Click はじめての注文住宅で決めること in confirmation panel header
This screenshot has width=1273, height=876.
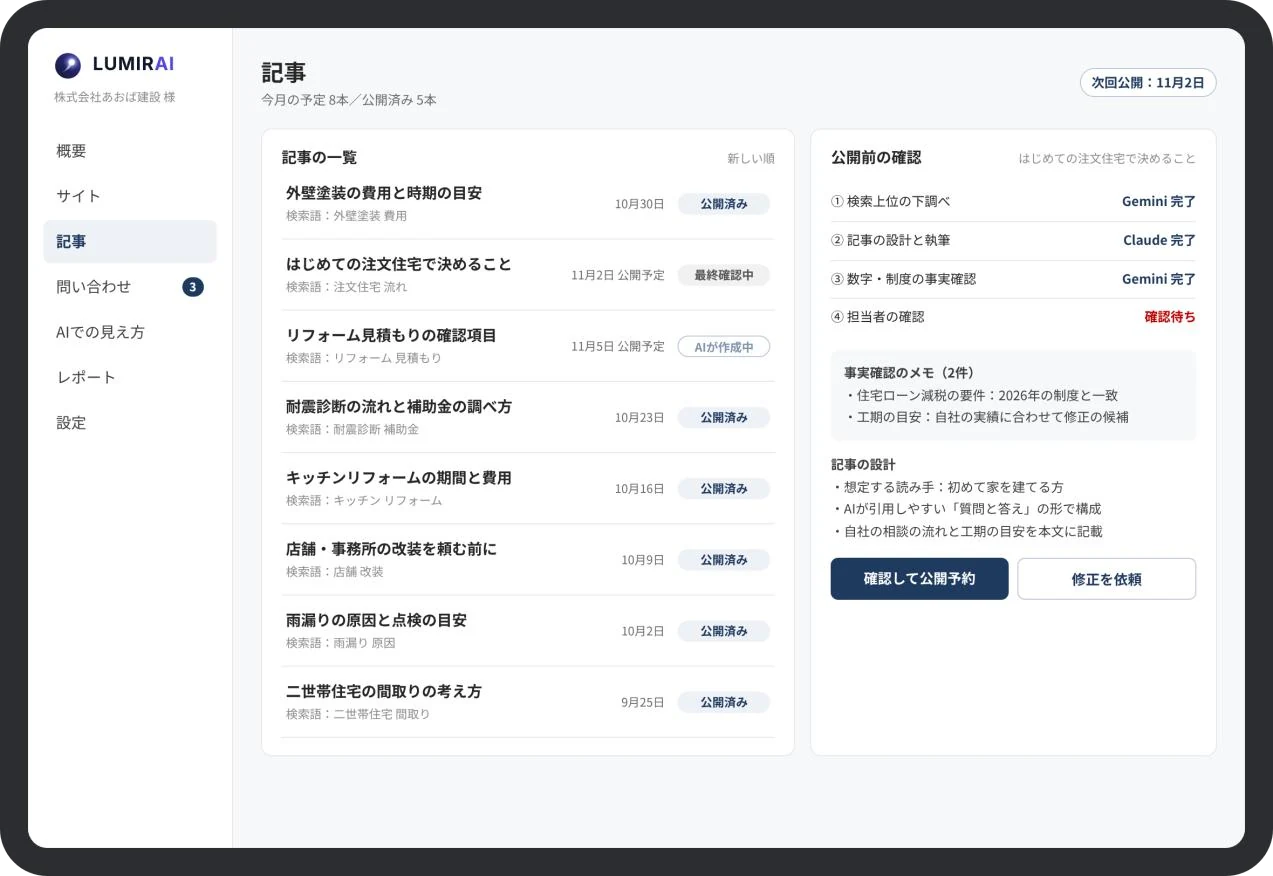coord(1107,159)
